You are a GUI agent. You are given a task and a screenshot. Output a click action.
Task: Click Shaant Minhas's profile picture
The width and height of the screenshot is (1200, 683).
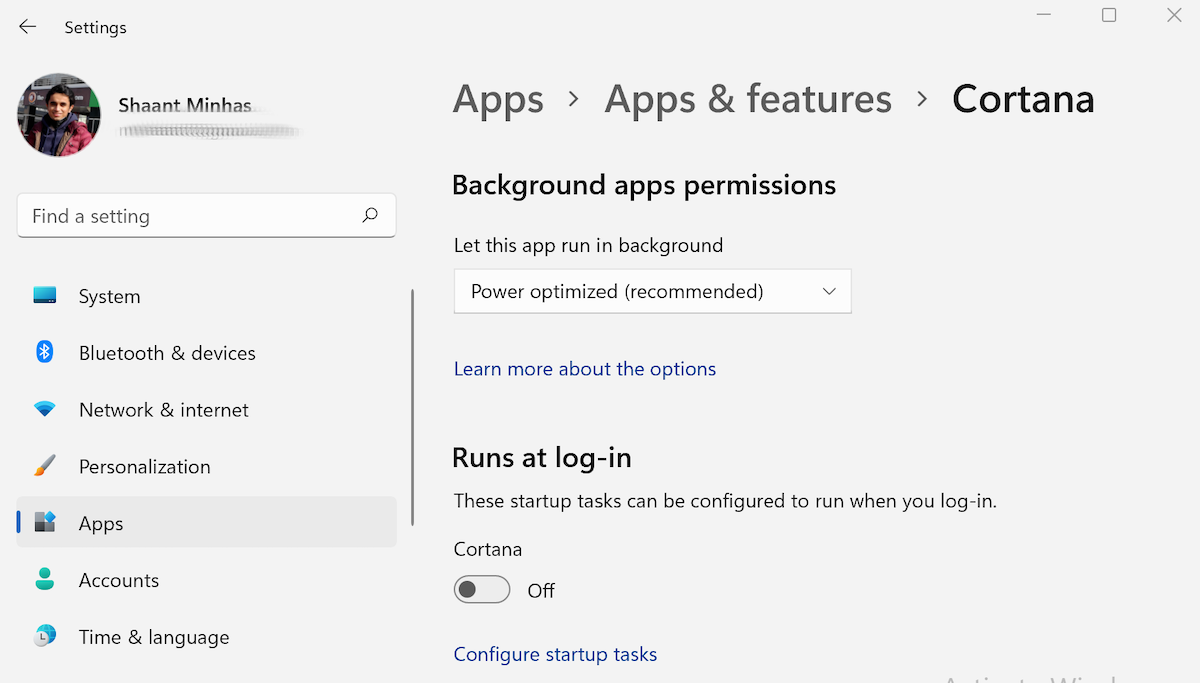[x=59, y=115]
